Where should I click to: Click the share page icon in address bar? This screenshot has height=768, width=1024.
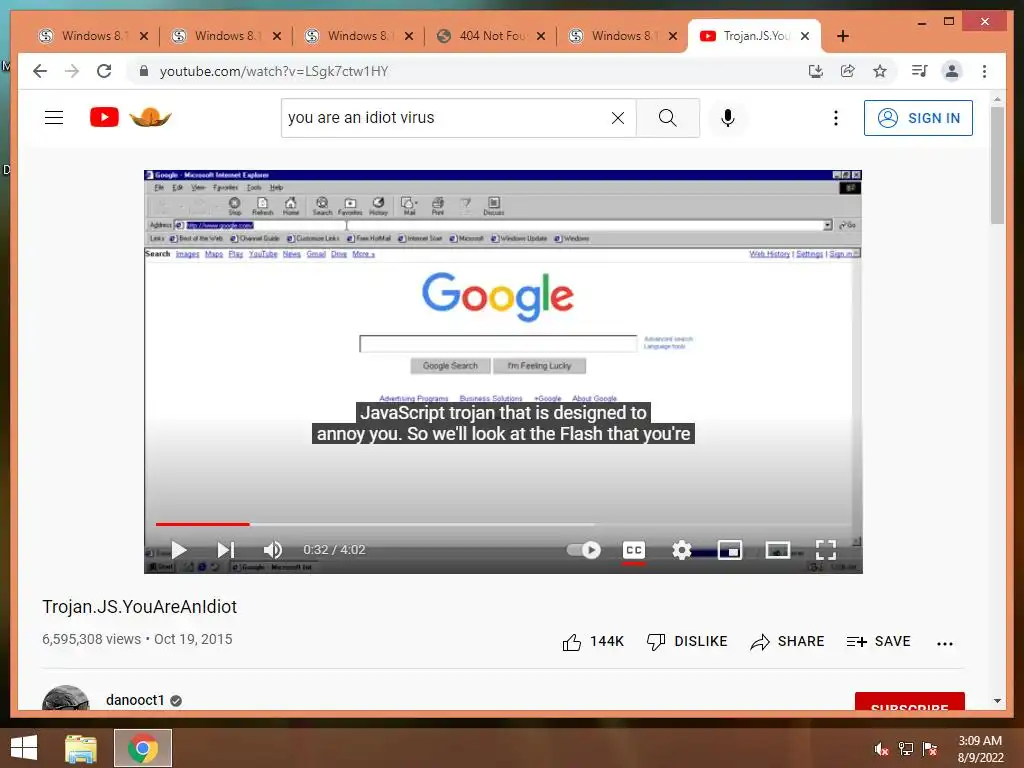tap(848, 71)
